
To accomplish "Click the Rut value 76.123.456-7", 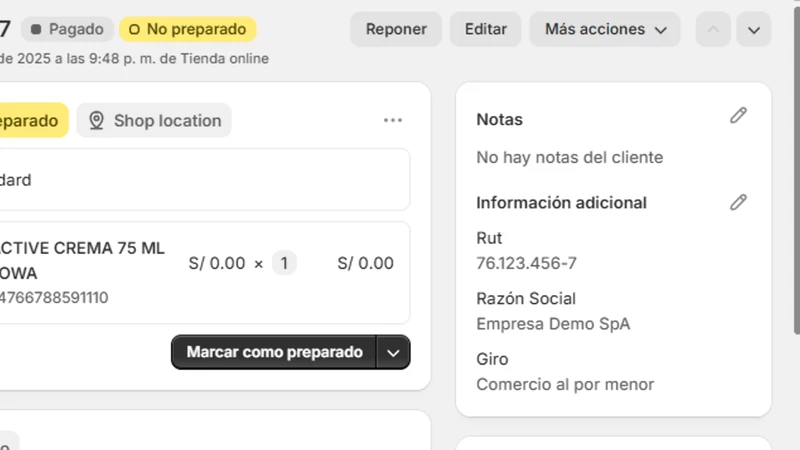I will pyautogui.click(x=527, y=263).
